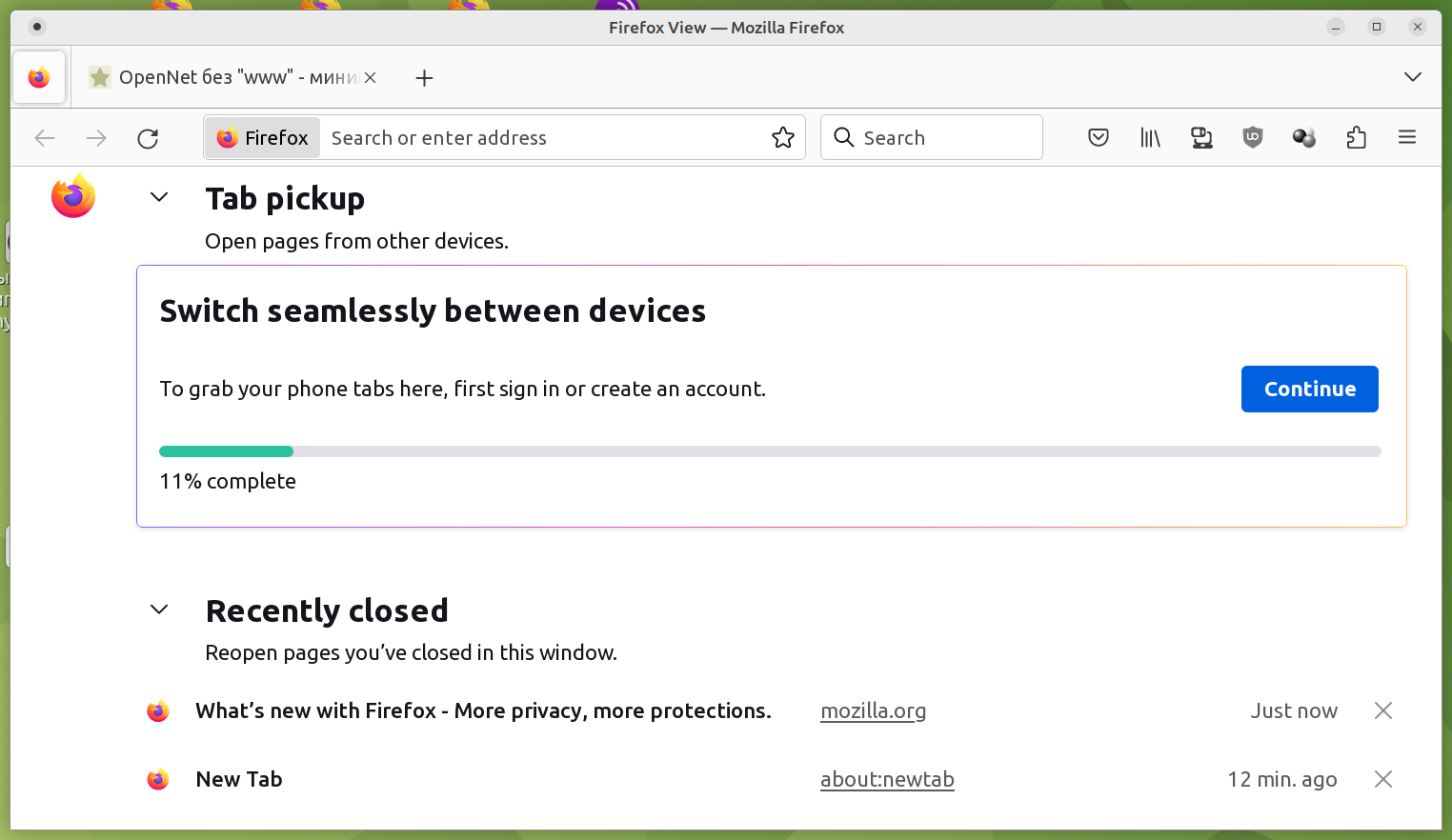Click the Firefox favicon beside 'New Tab'
This screenshot has height=840, width=1452.
coord(158,779)
